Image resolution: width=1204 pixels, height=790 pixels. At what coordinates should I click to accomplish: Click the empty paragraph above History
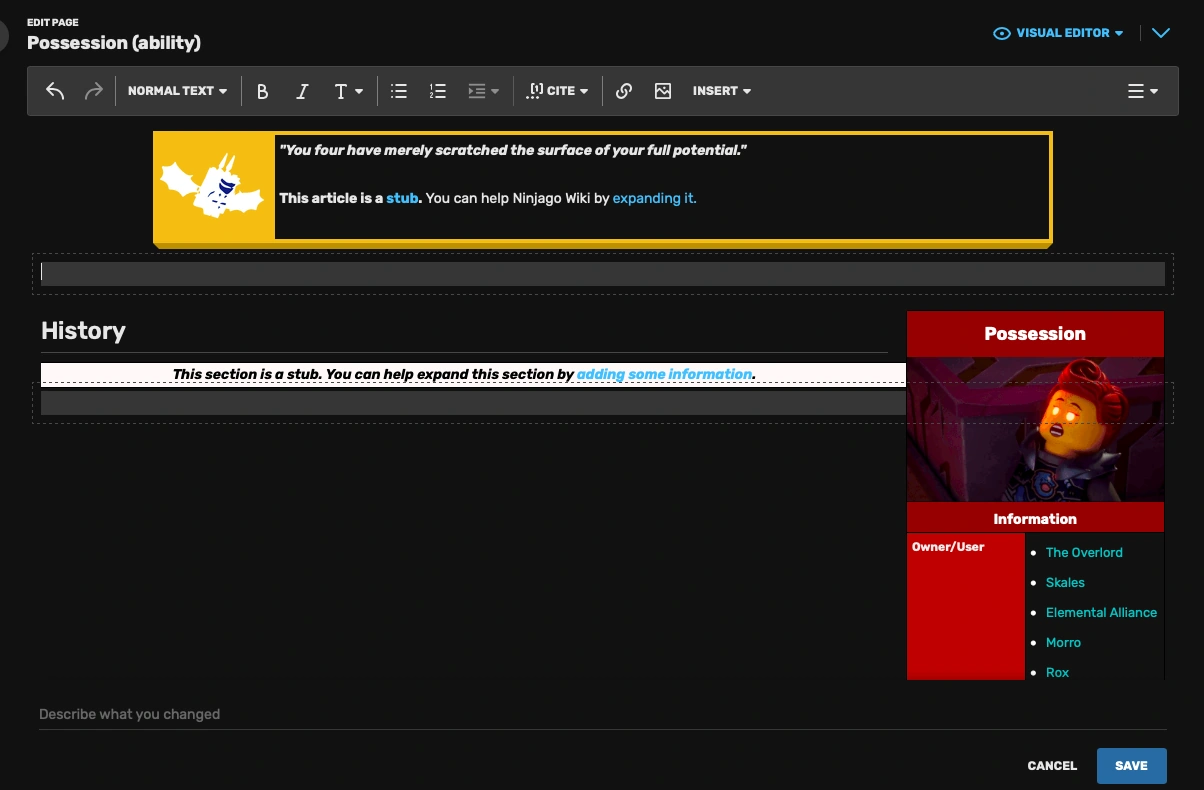pyautogui.click(x=602, y=274)
